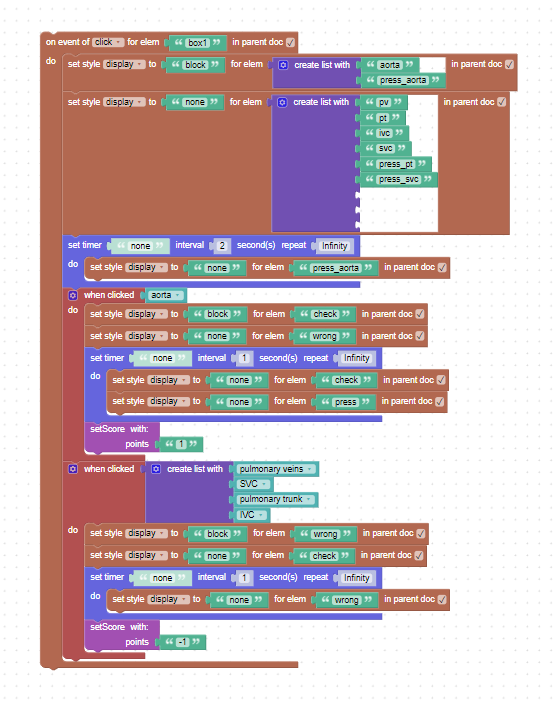The width and height of the screenshot is (555, 702).
Task: Click gear beside second when clicked block
Action: (x=73, y=469)
